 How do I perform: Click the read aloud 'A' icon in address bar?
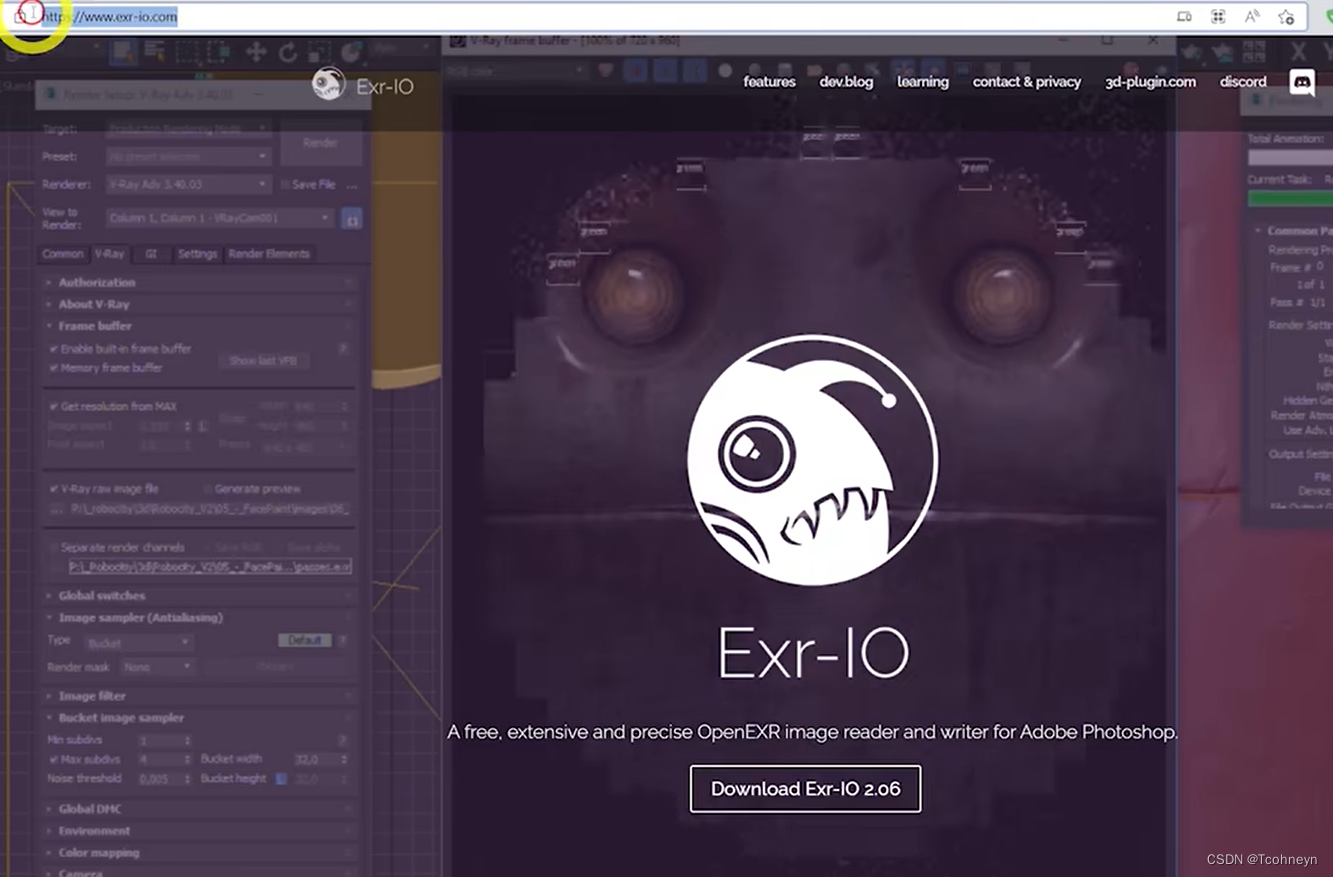[x=1252, y=17]
